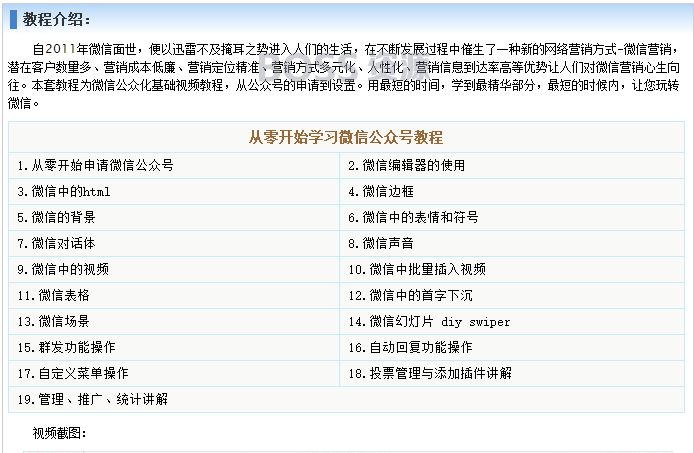Image resolution: width=694 pixels, height=453 pixels.
Task: Select lesson 13. 微信场景
Action: point(53,321)
